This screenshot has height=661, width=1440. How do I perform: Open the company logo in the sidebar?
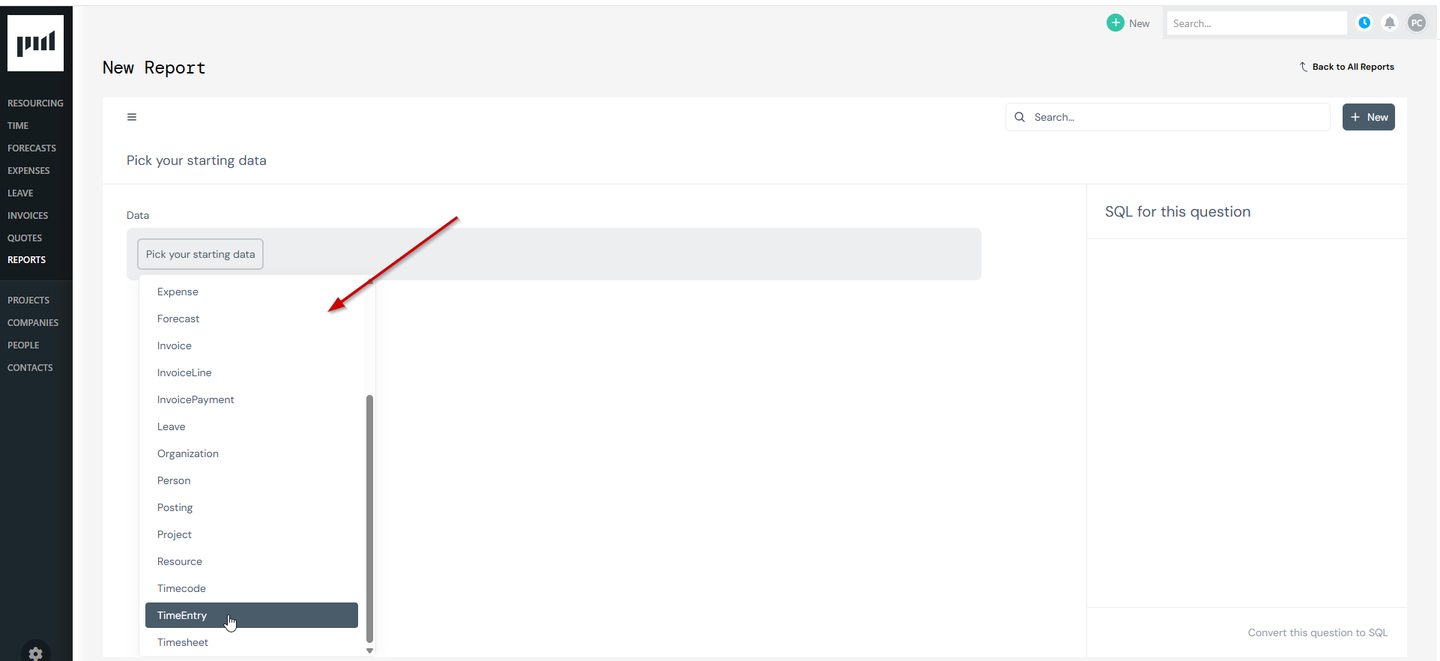(x=35, y=42)
